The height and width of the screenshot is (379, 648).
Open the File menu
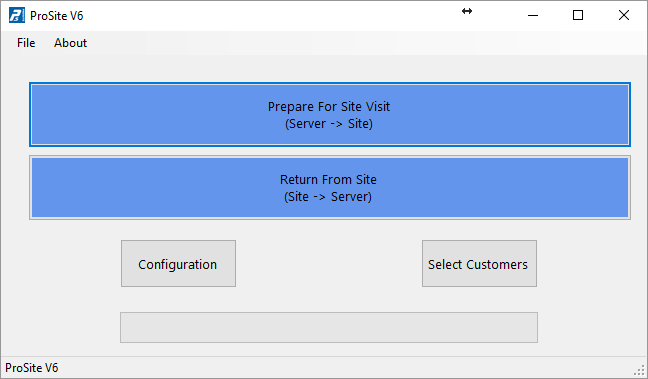point(26,43)
